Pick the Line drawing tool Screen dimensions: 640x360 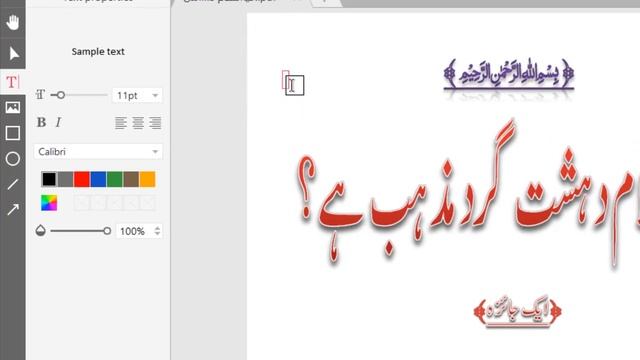13,184
